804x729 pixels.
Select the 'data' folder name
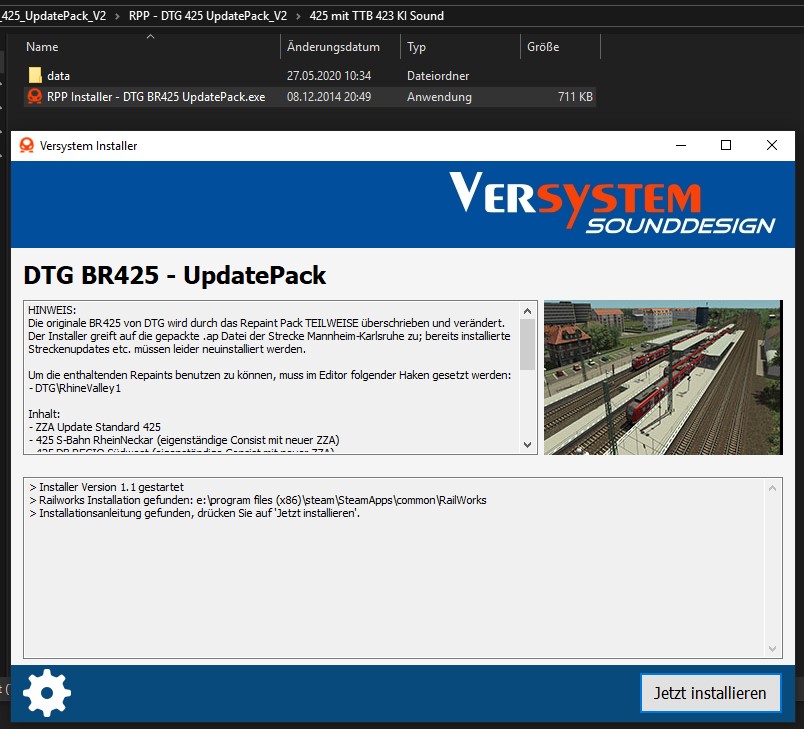[x=58, y=76]
